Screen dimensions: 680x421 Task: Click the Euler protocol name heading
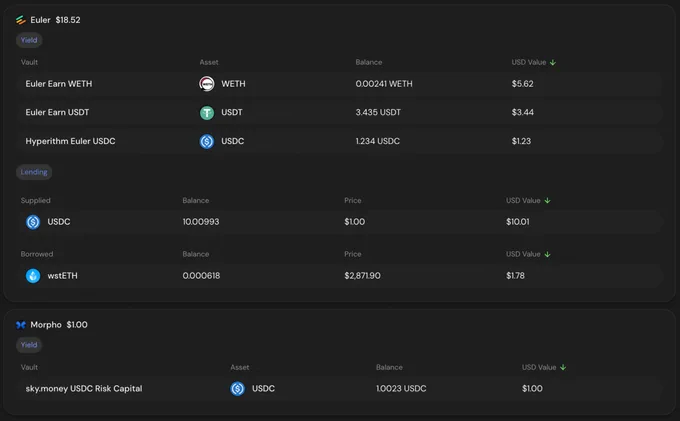40,20
